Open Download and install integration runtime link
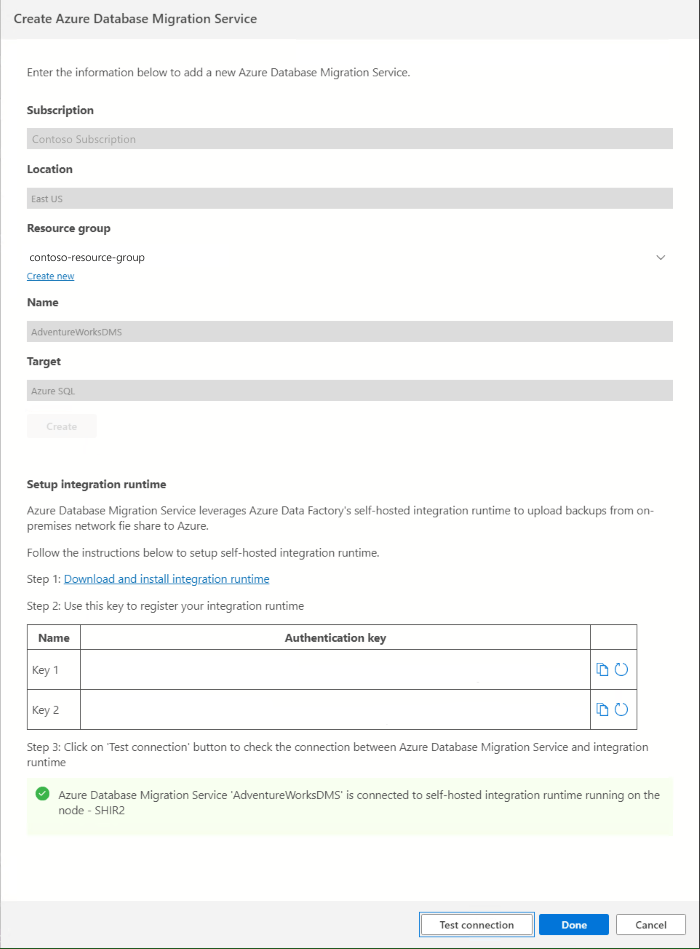The width and height of the screenshot is (700, 949). pyautogui.click(x=166, y=578)
